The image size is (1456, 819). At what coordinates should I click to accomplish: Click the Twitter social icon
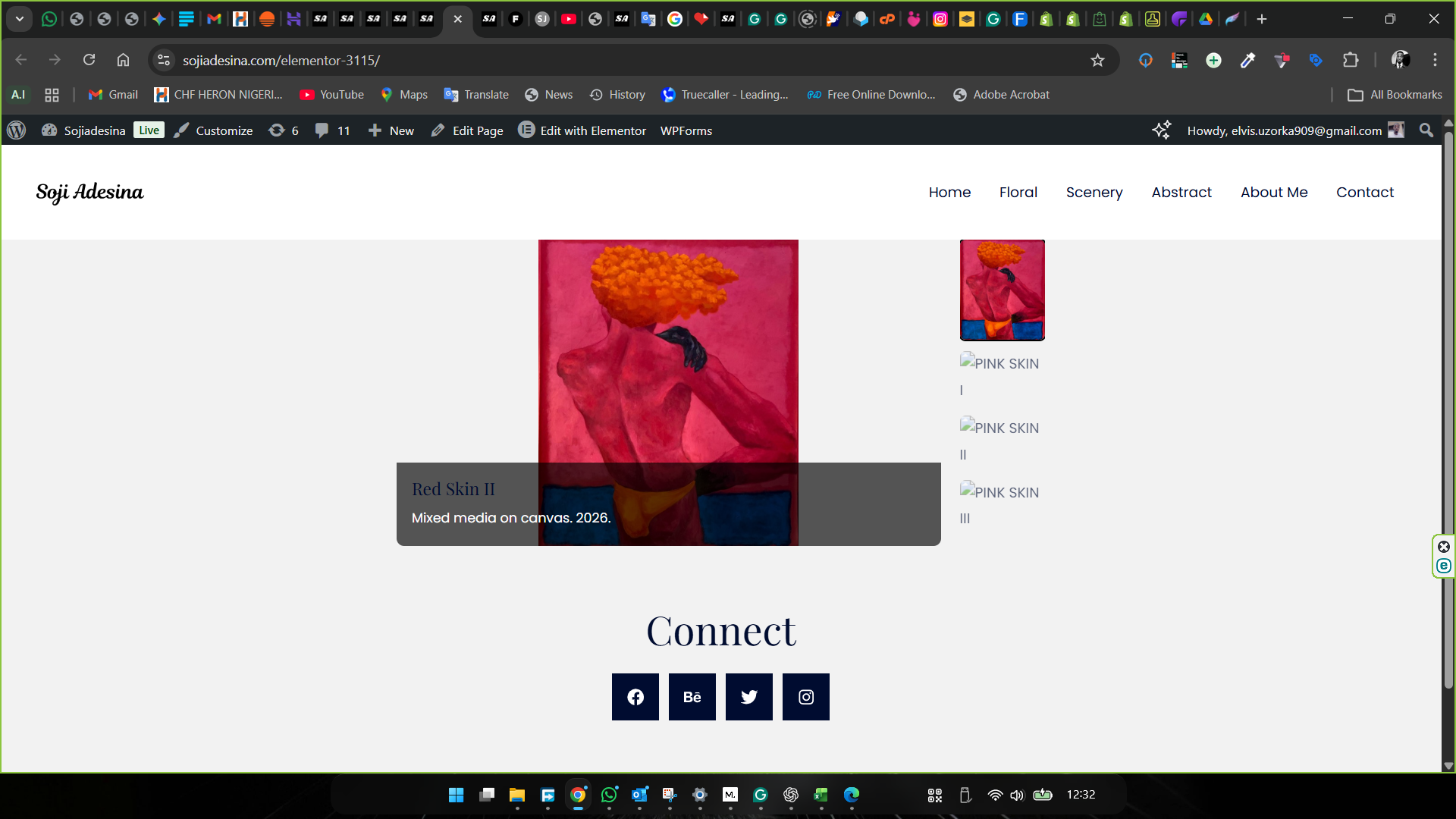point(748,697)
